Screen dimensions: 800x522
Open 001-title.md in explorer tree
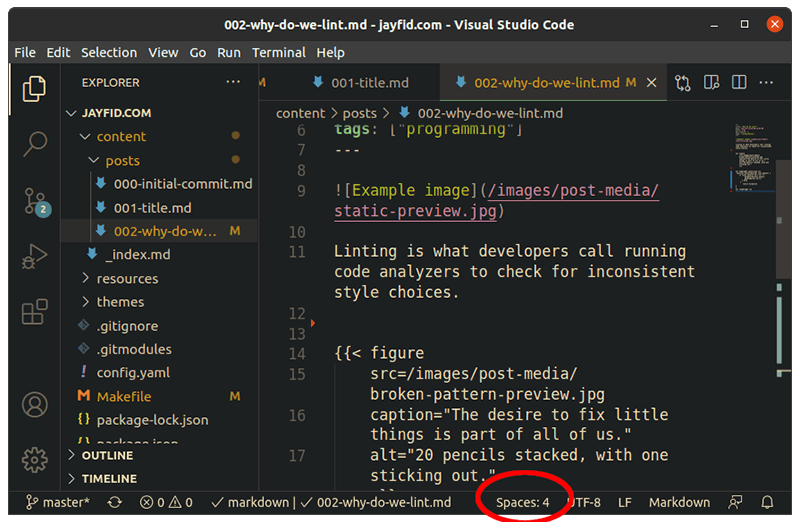pyautogui.click(x=159, y=208)
